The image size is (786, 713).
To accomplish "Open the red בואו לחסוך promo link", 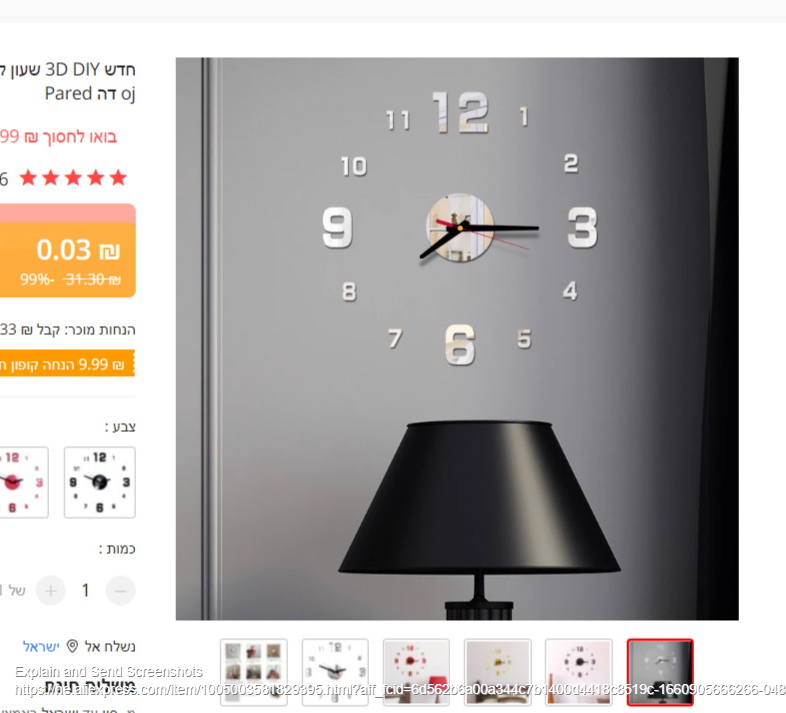I will point(58,136).
